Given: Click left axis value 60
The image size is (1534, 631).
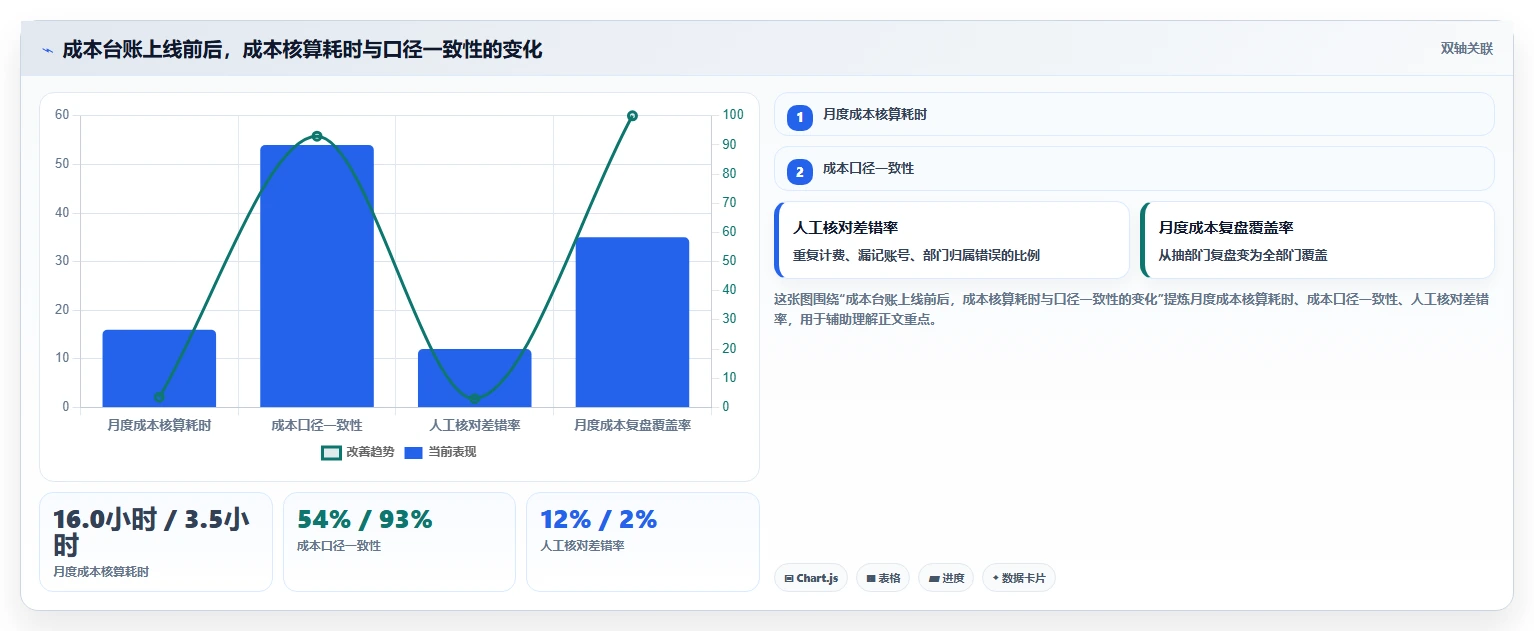Looking at the screenshot, I should point(62,115).
